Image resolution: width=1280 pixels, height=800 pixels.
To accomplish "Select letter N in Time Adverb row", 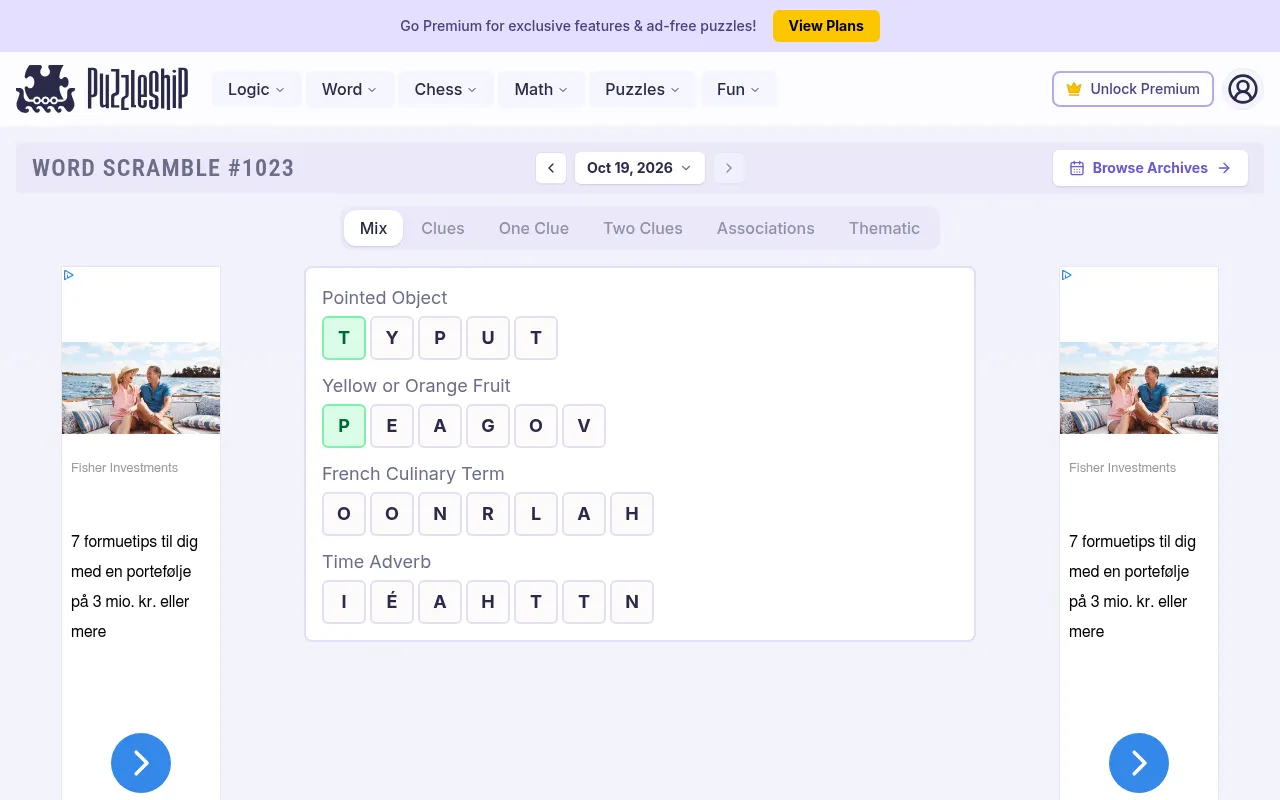I will pyautogui.click(x=632, y=602).
